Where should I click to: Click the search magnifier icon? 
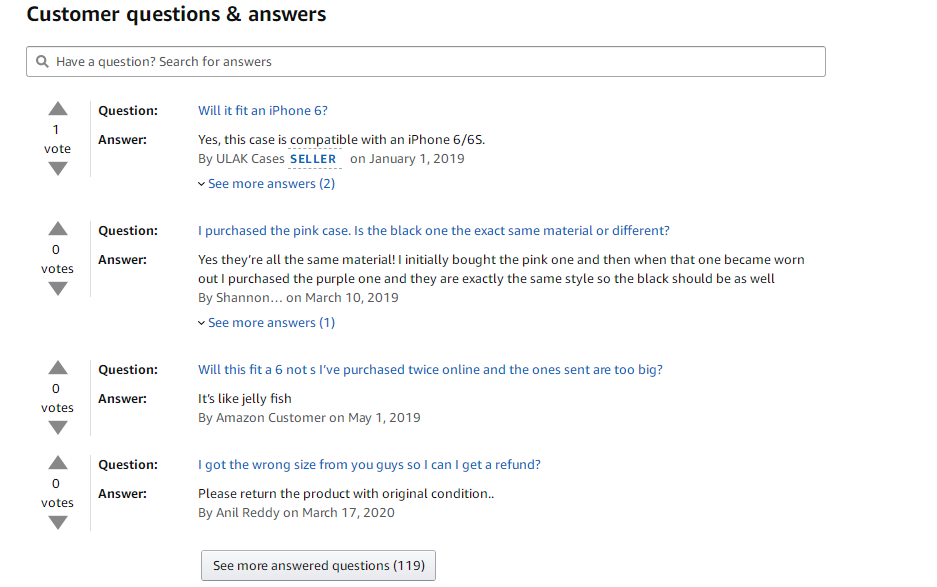[x=42, y=62]
